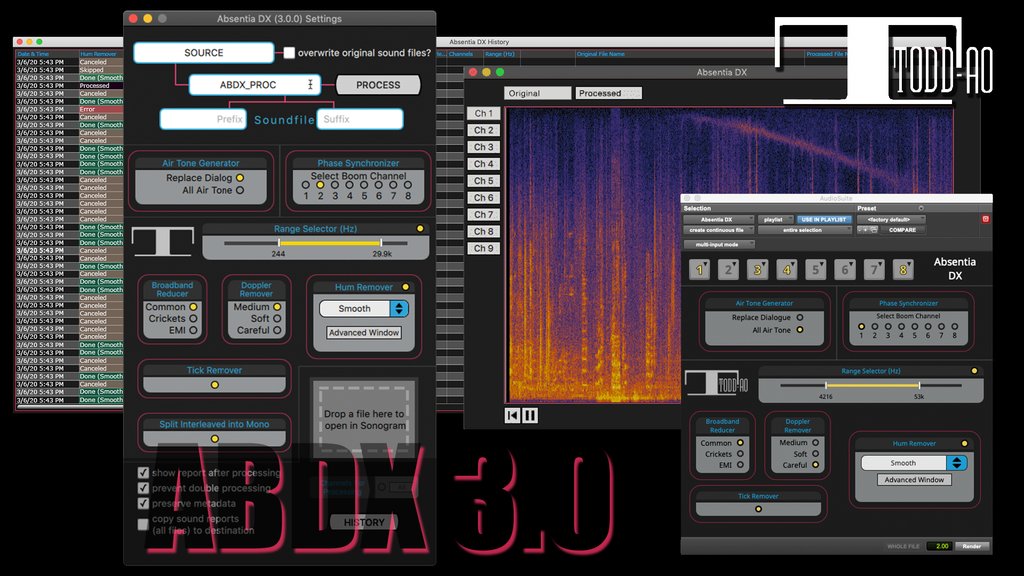Viewport: 1024px width, 576px height.
Task: Check overwrite original sound files box
Action: pyautogui.click(x=289, y=53)
